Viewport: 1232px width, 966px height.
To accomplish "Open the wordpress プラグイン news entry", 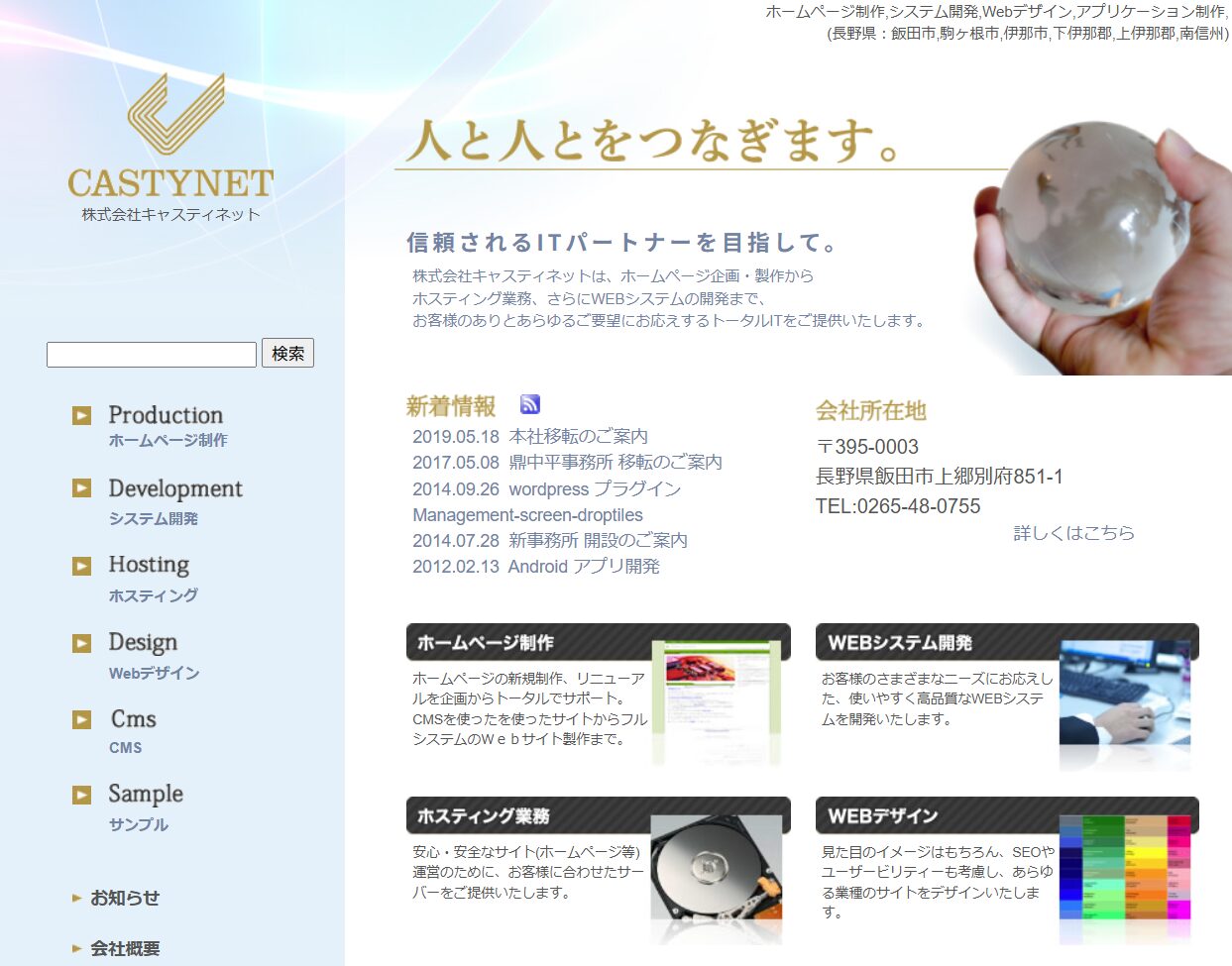I will 546,489.
